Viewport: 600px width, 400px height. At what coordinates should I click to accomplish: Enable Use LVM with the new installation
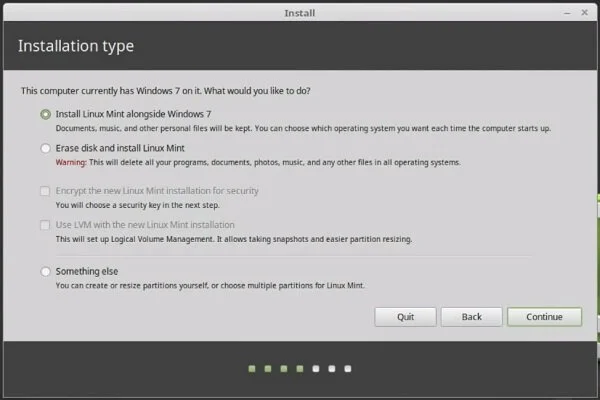point(45,225)
